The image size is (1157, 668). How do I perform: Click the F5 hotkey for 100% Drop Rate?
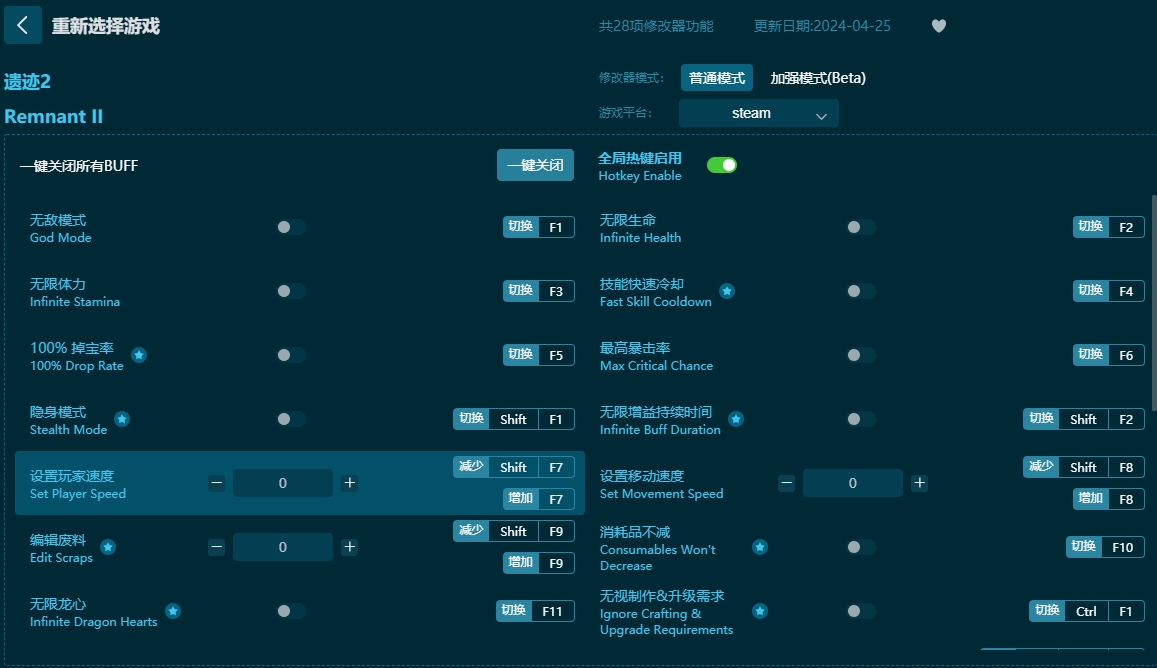(556, 355)
